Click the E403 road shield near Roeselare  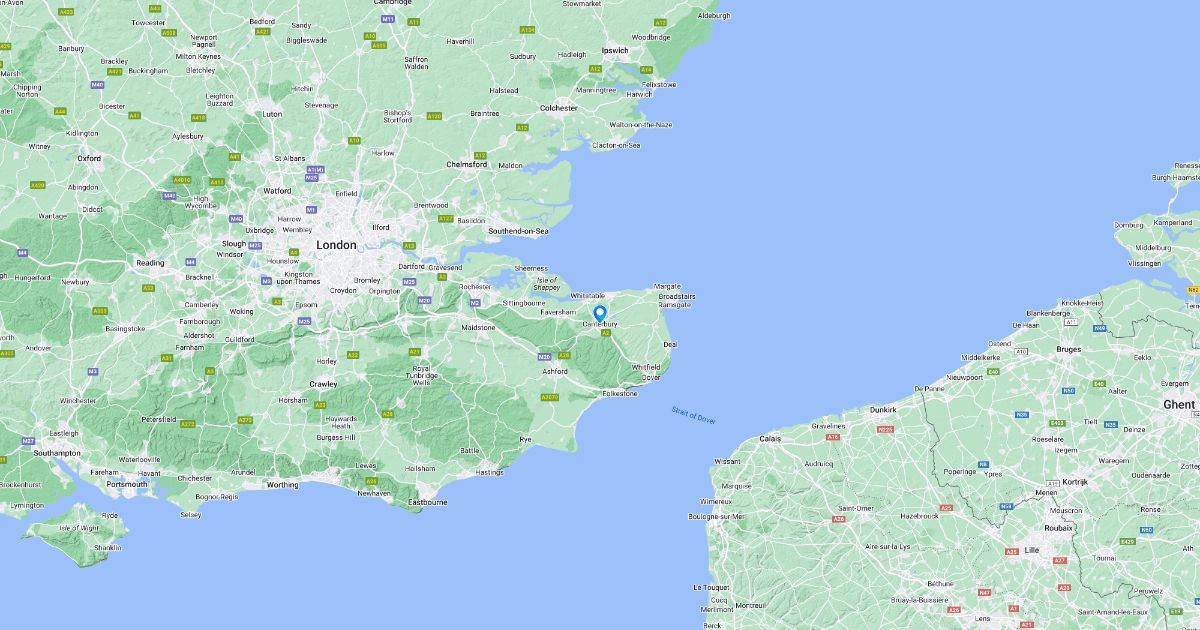(1057, 424)
